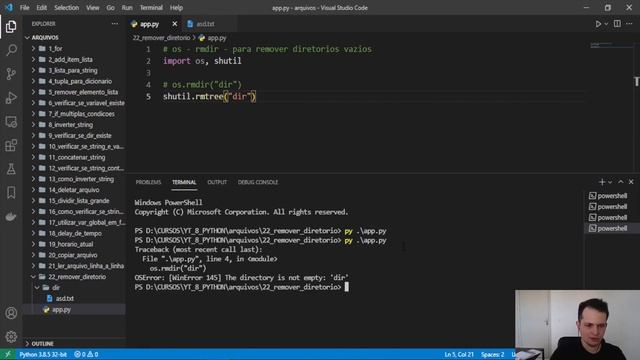The image size is (640, 360).
Task: Select the Terminal panel tab
Action: tap(184, 182)
